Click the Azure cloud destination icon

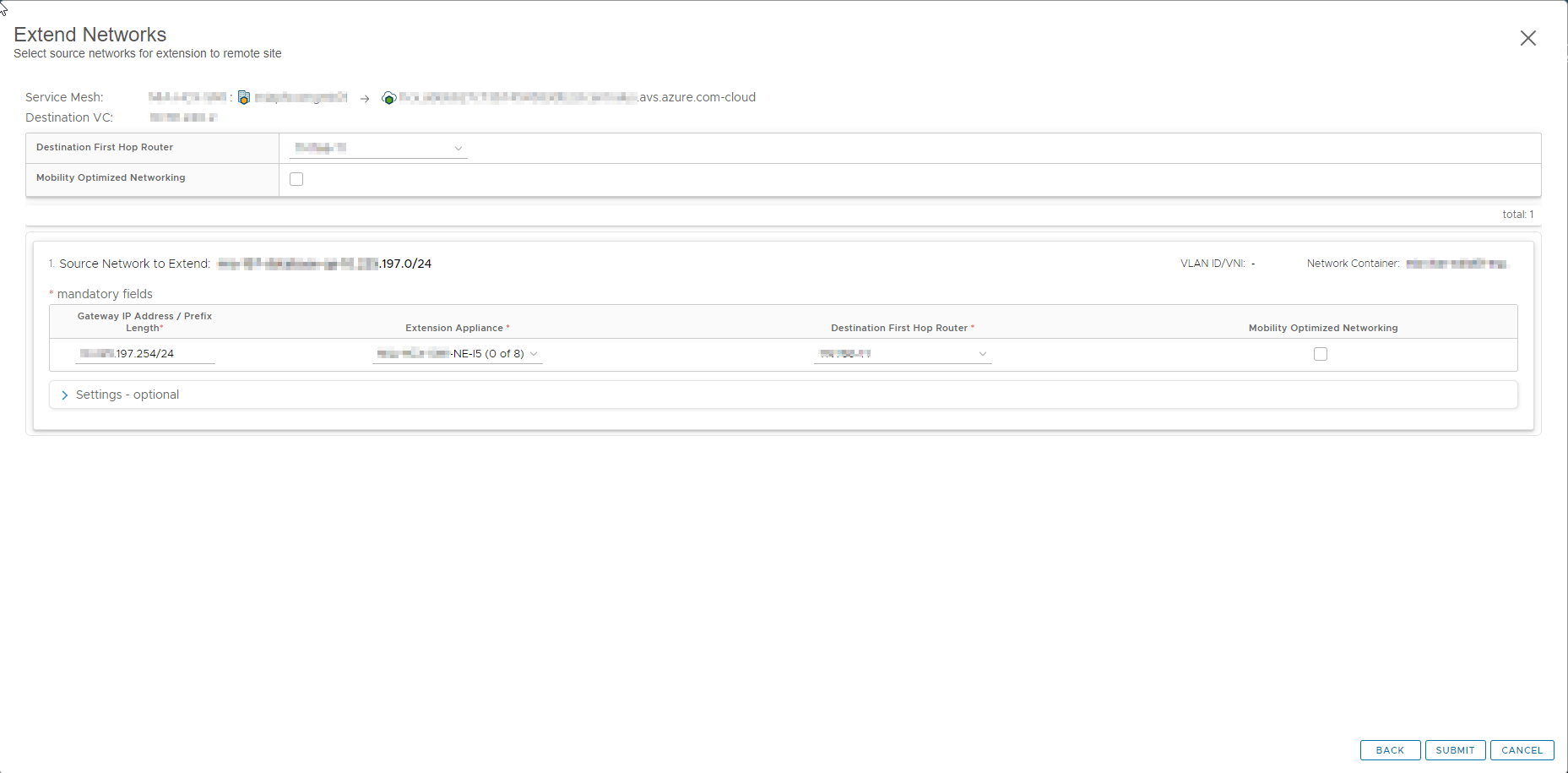[x=389, y=98]
